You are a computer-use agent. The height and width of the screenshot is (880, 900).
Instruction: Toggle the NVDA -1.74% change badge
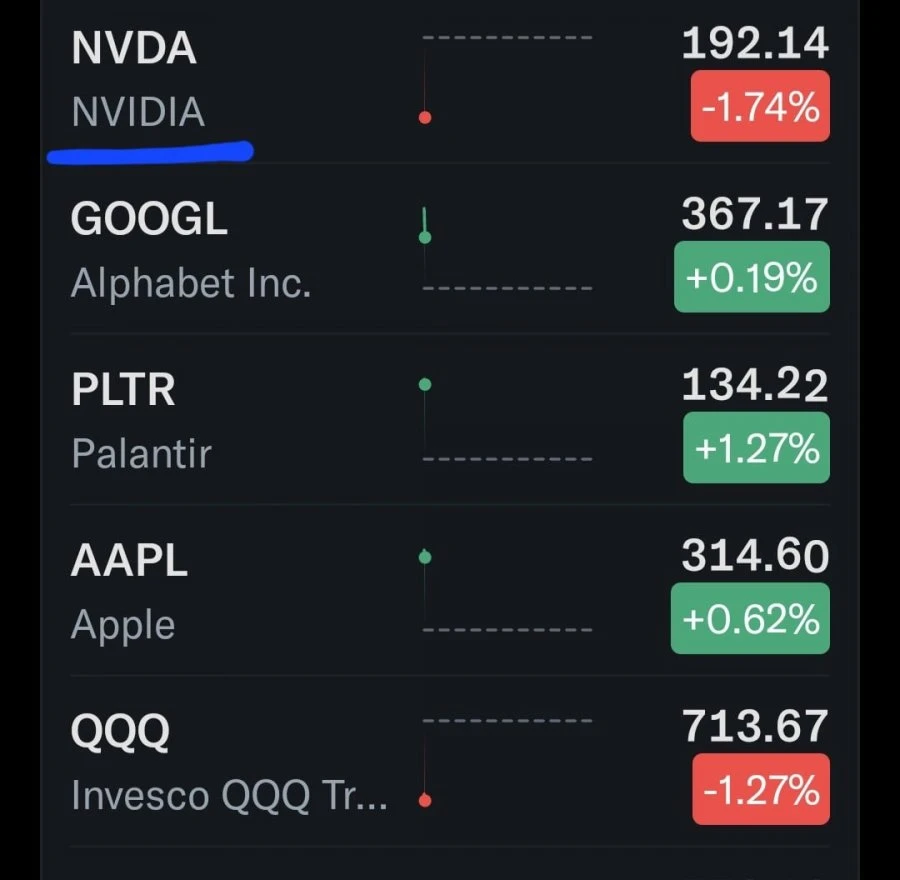coord(760,106)
